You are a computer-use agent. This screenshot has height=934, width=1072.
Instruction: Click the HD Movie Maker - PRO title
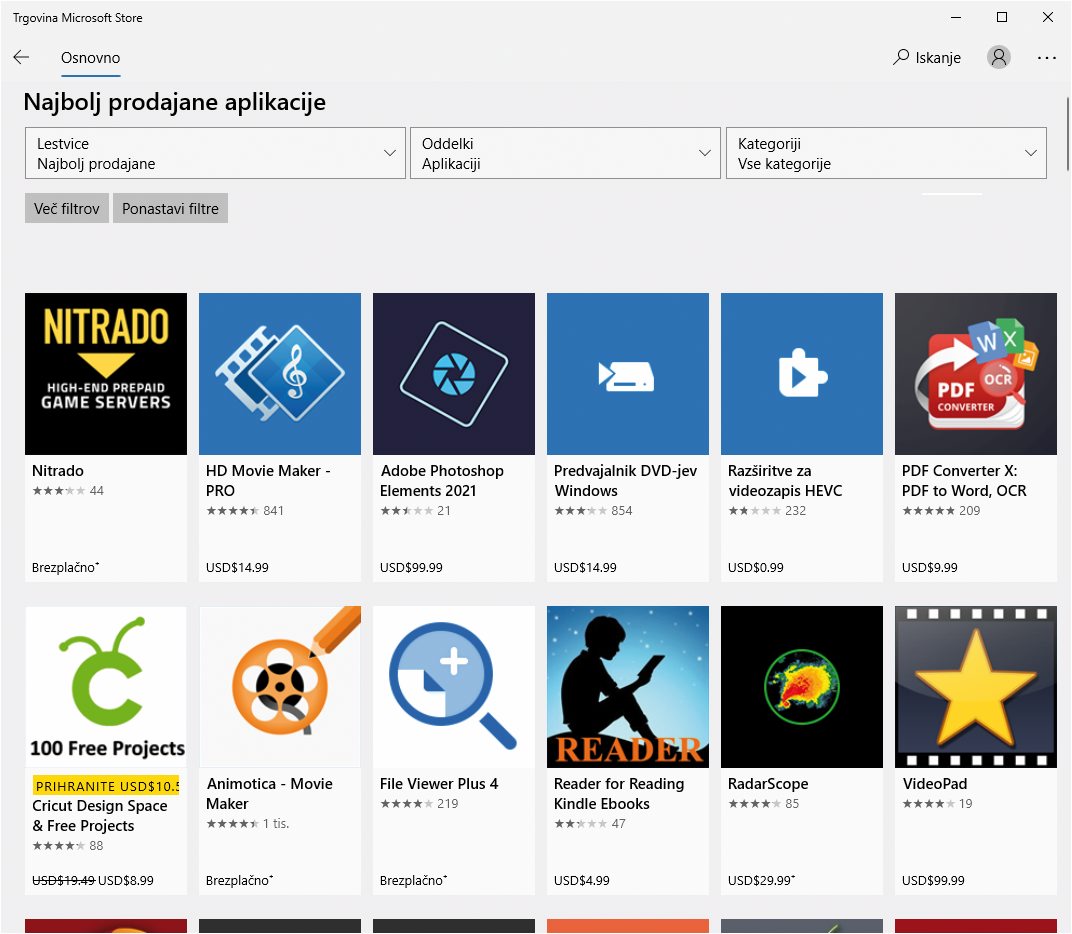click(268, 481)
